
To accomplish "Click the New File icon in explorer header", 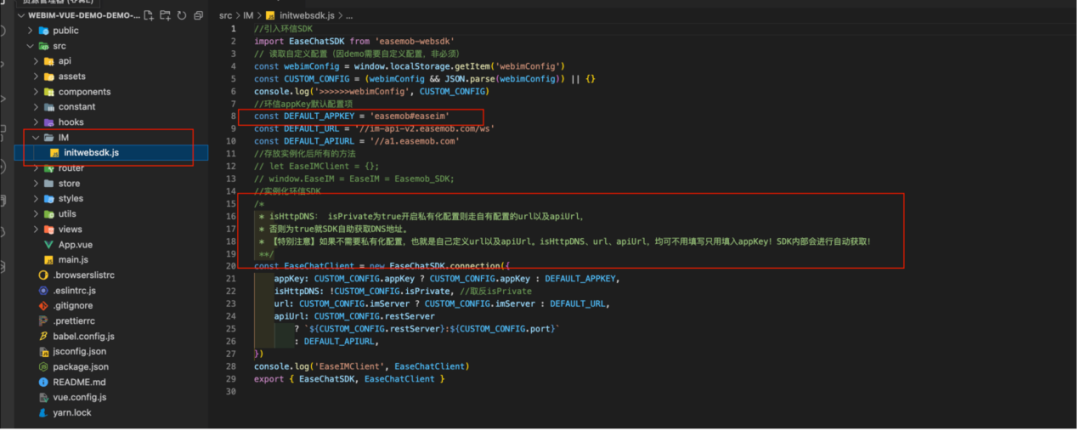I will [x=148, y=15].
